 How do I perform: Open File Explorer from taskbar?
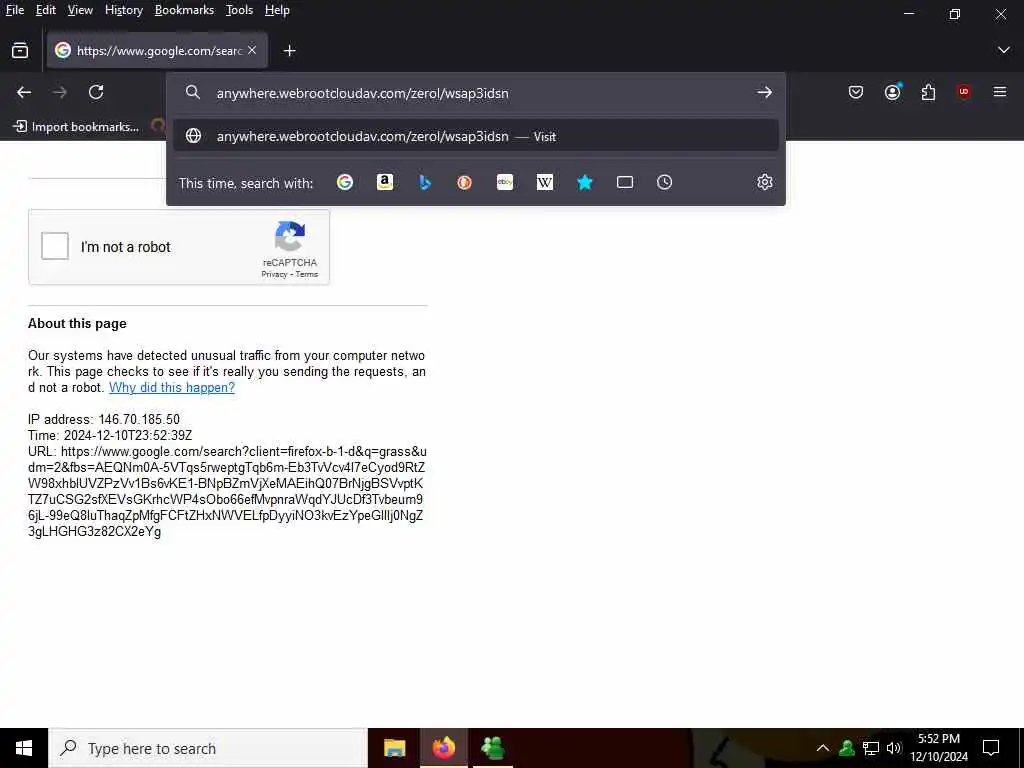click(x=394, y=748)
